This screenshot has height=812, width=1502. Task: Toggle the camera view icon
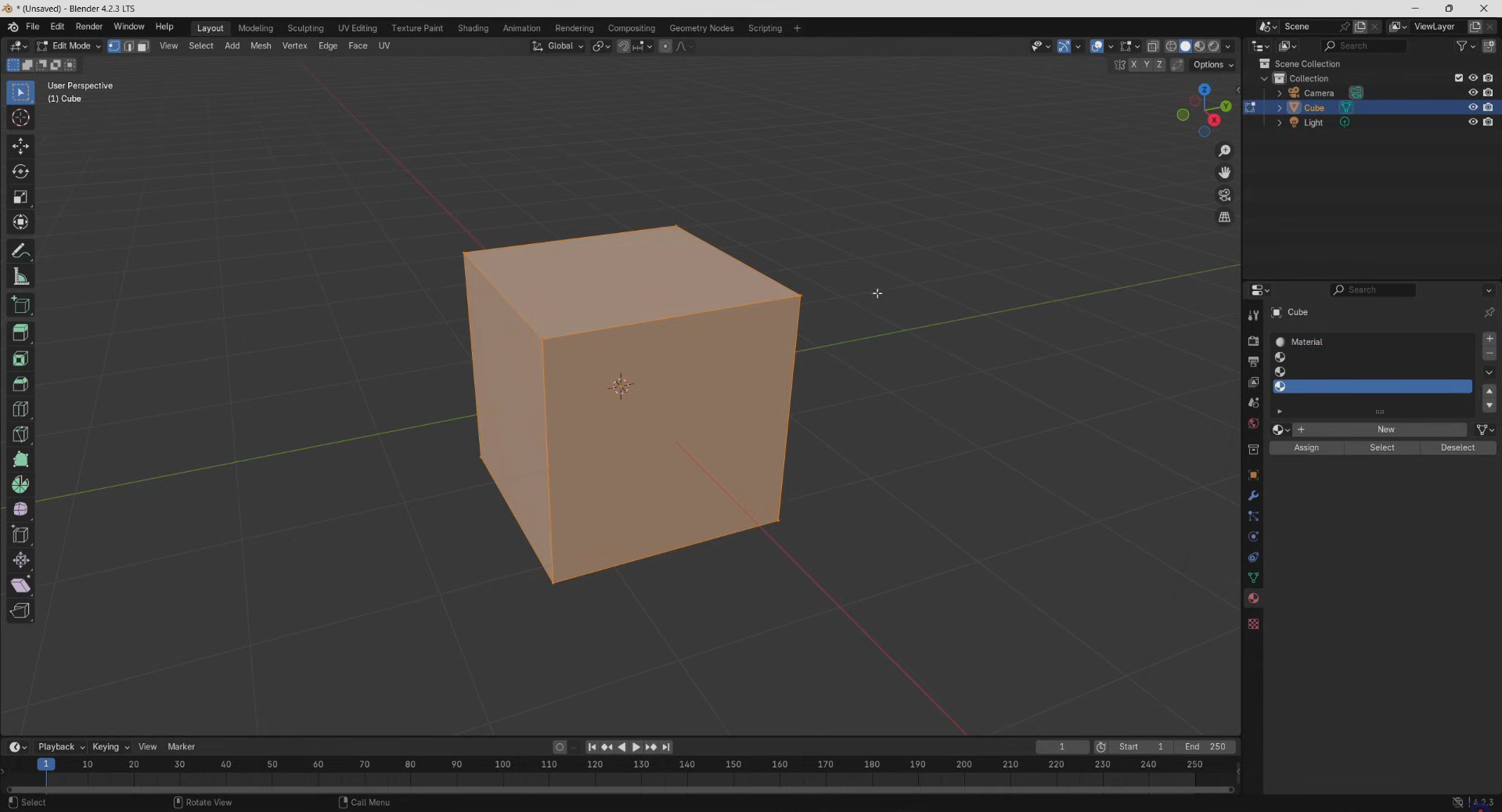[1224, 195]
